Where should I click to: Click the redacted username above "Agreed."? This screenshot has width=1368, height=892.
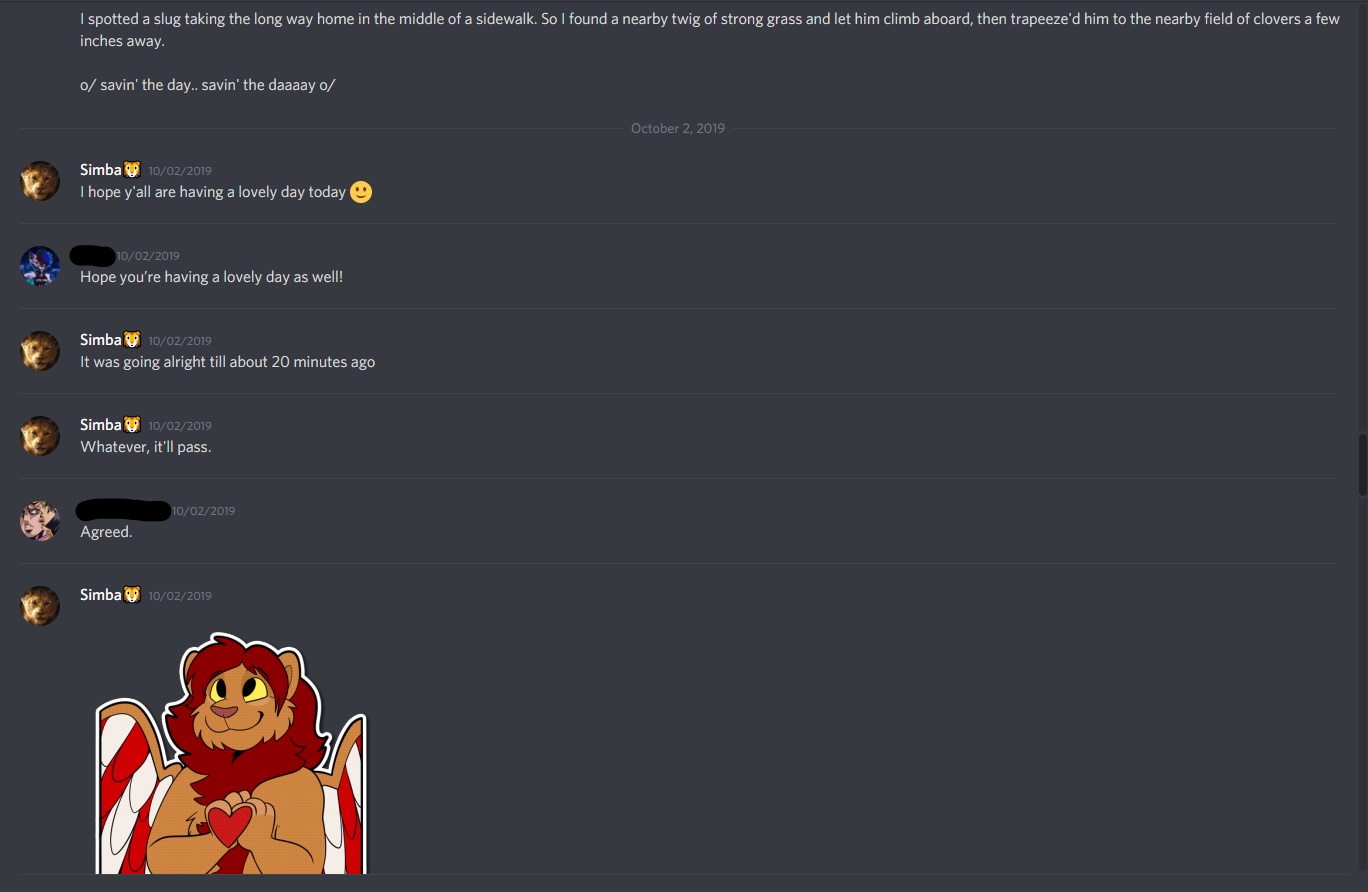click(123, 510)
